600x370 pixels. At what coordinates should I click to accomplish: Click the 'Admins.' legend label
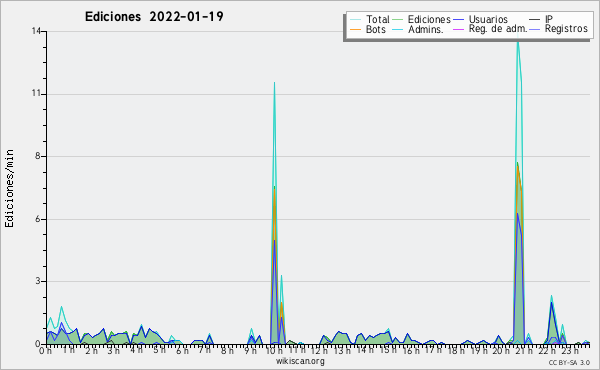pos(426,29)
